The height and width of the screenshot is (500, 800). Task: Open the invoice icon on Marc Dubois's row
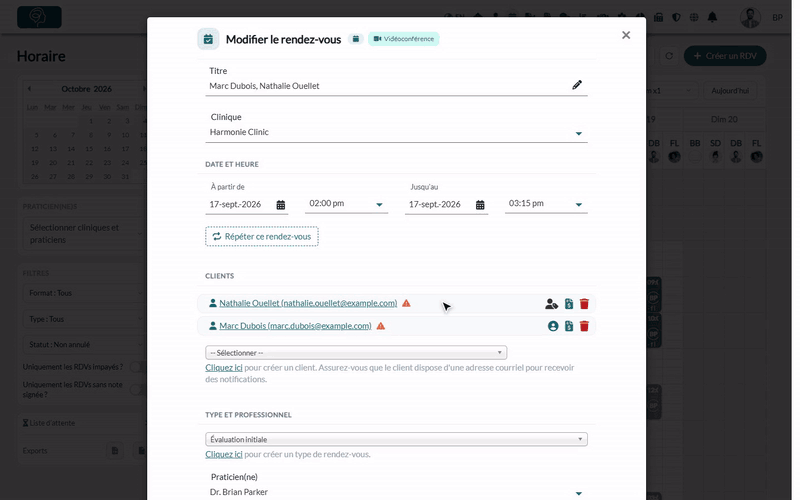tap(569, 326)
